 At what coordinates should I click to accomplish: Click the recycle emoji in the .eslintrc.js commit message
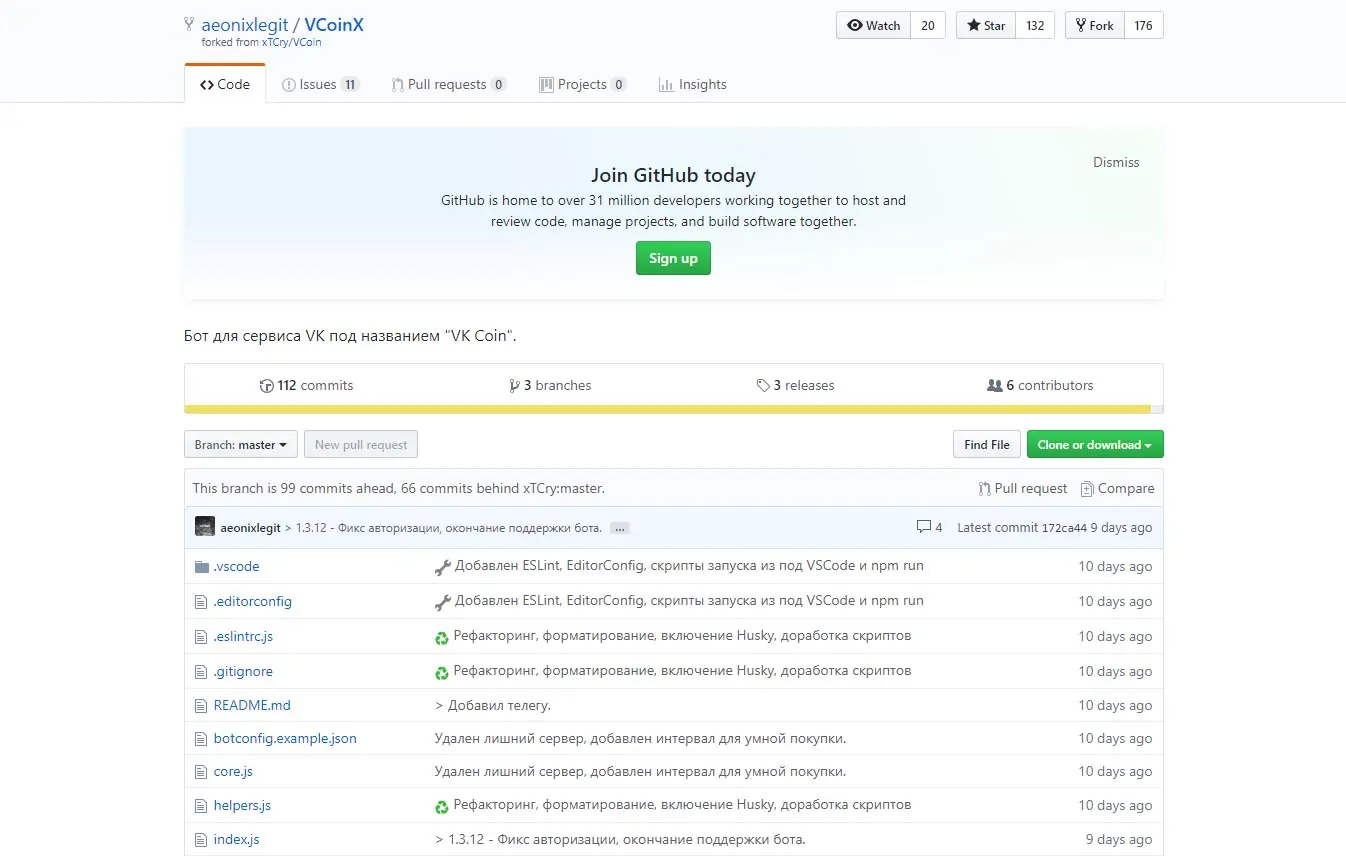[x=441, y=637]
